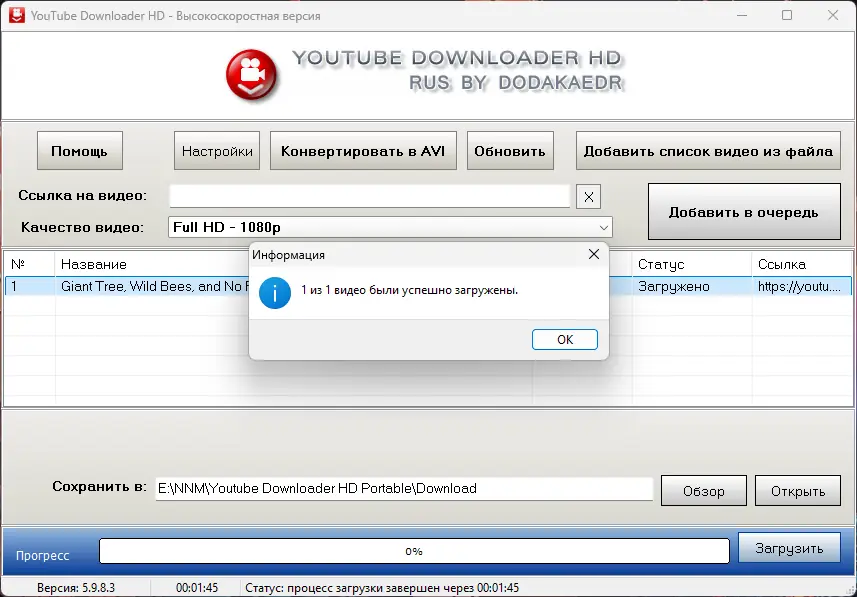Open the Настройки window
Viewport: 857px width, 597px height.
coord(216,150)
